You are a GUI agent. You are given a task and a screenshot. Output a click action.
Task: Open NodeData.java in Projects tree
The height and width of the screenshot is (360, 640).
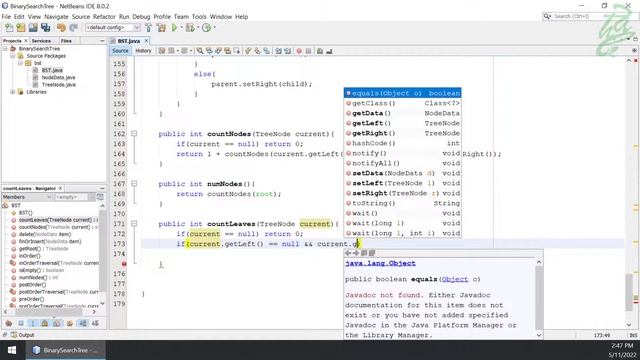(58, 78)
